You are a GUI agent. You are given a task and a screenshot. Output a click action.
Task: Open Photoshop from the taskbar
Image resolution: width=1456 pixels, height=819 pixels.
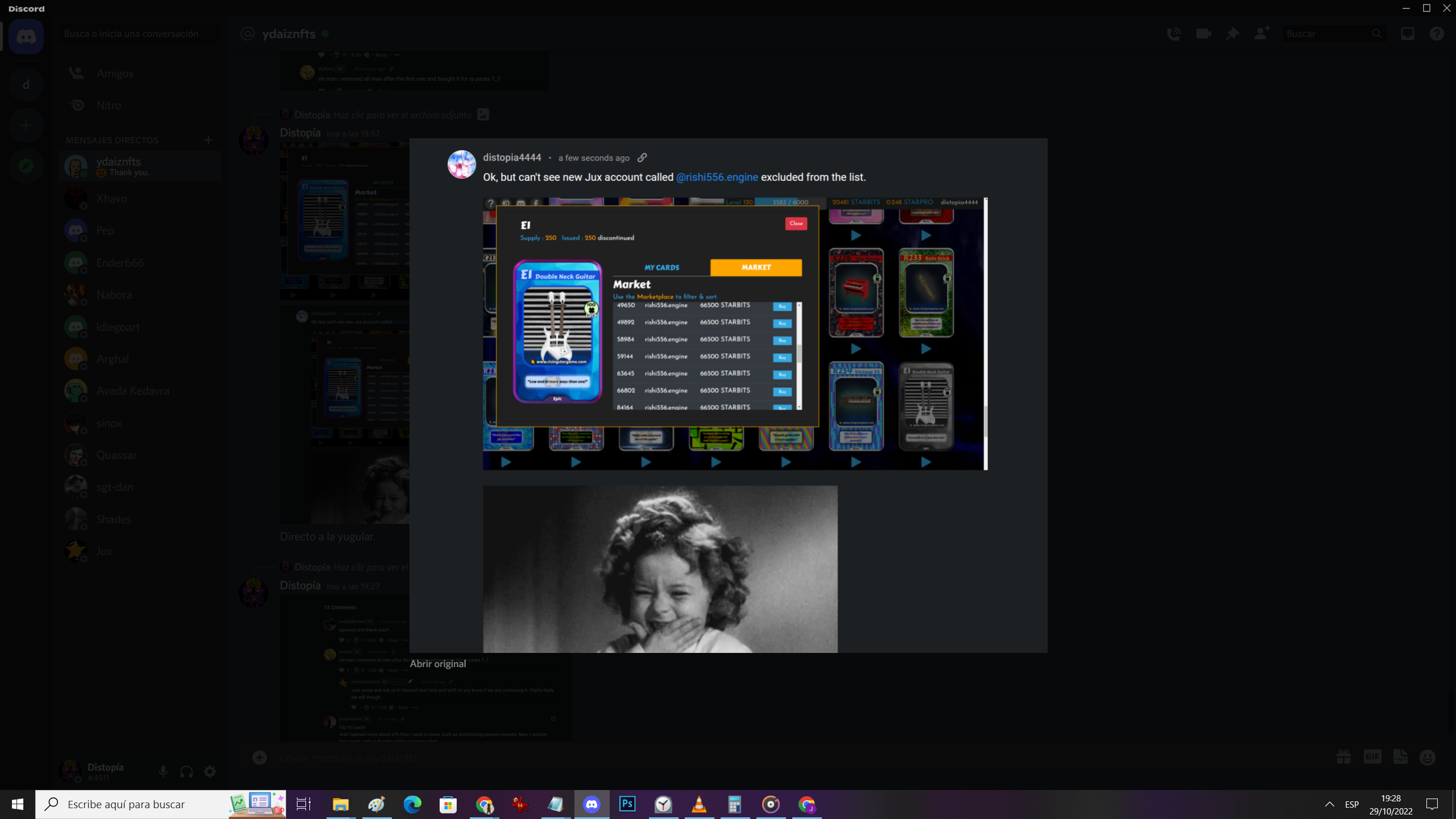coord(627,804)
